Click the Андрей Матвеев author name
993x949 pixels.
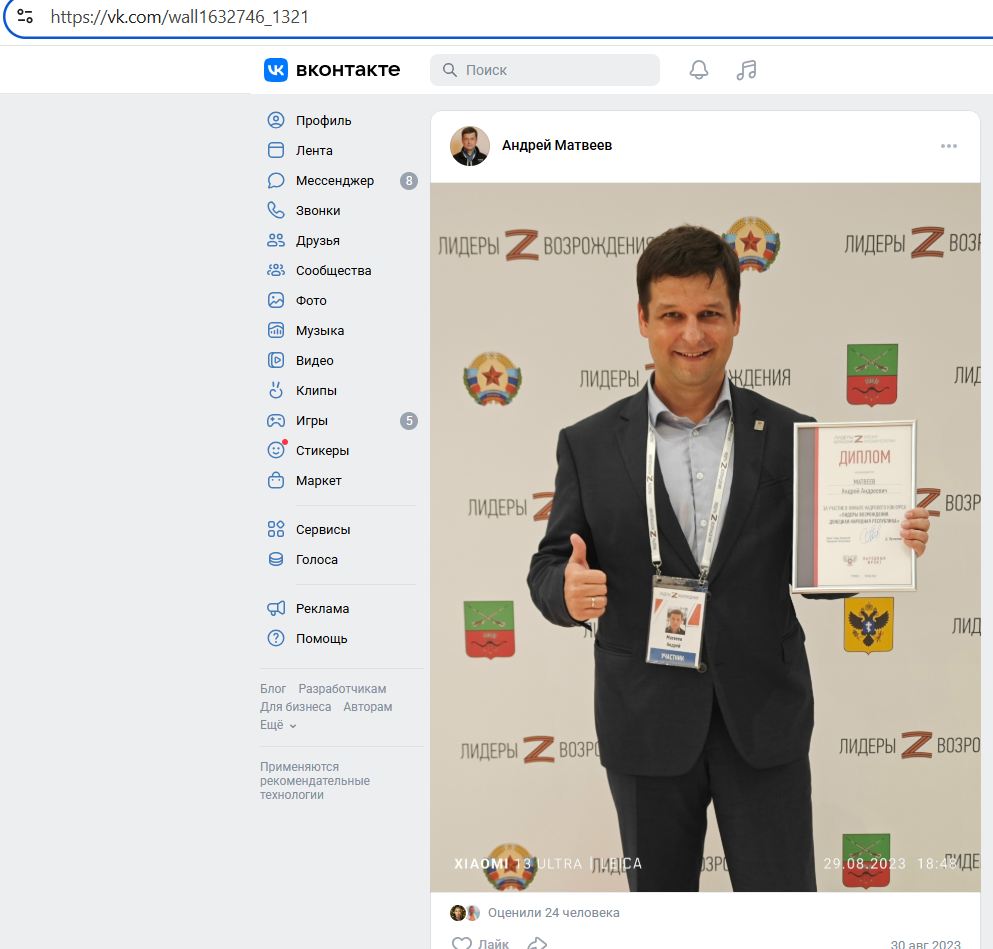(556, 146)
